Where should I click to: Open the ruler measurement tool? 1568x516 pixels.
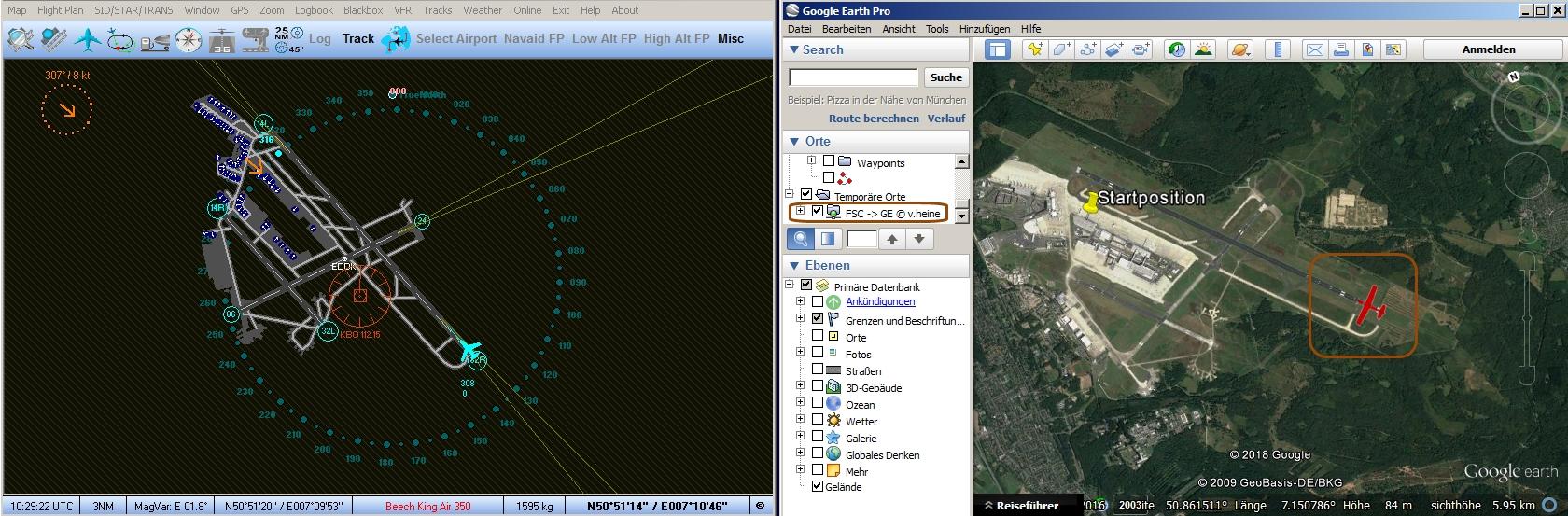click(x=1278, y=49)
